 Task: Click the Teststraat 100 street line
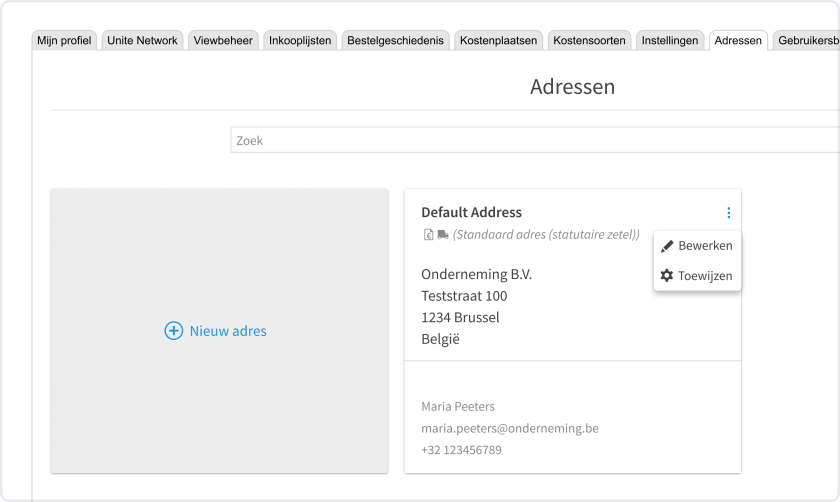[x=464, y=296]
